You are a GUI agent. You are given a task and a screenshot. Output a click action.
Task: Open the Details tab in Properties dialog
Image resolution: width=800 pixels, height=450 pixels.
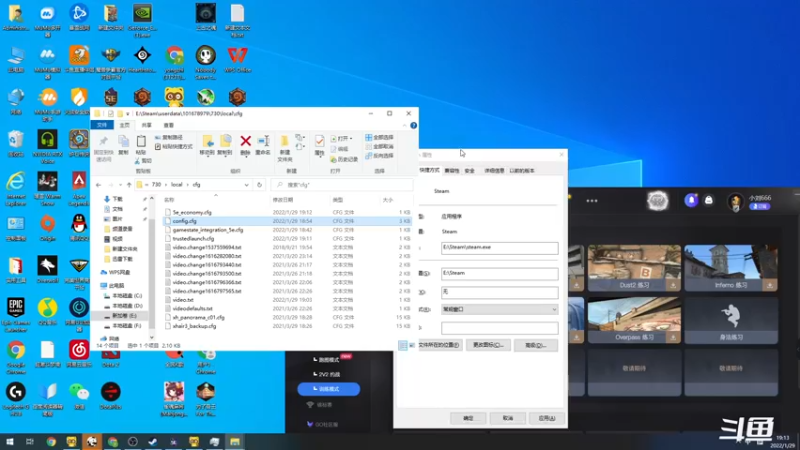(494, 171)
